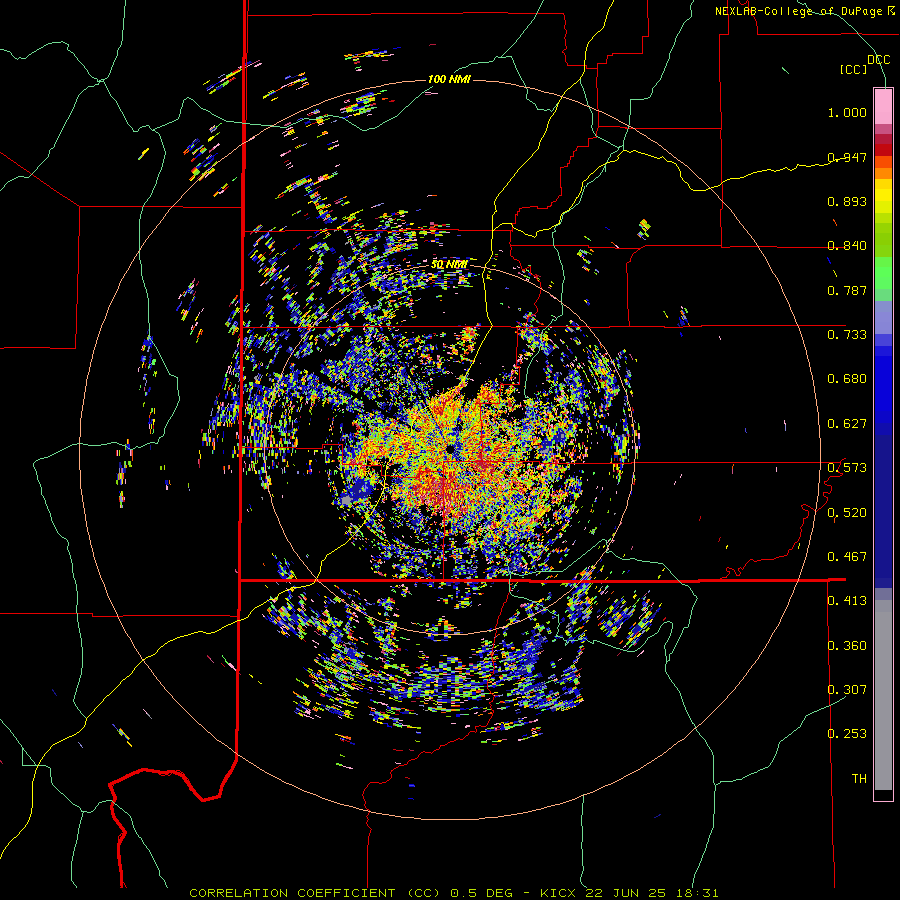Select the 0.520 legend value
The width and height of the screenshot is (900, 900).
point(847,513)
